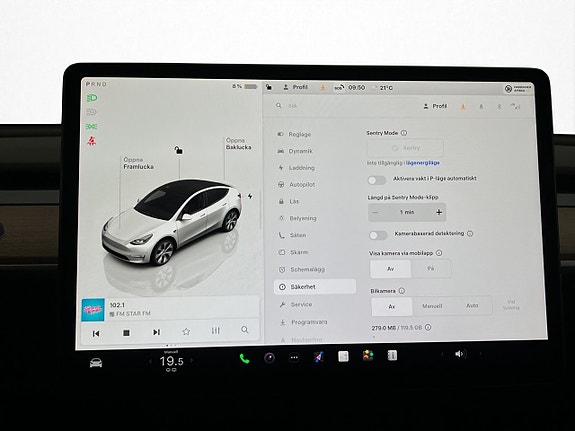Open the Phone app
Viewport: 575px width, 431px height.
click(x=244, y=358)
